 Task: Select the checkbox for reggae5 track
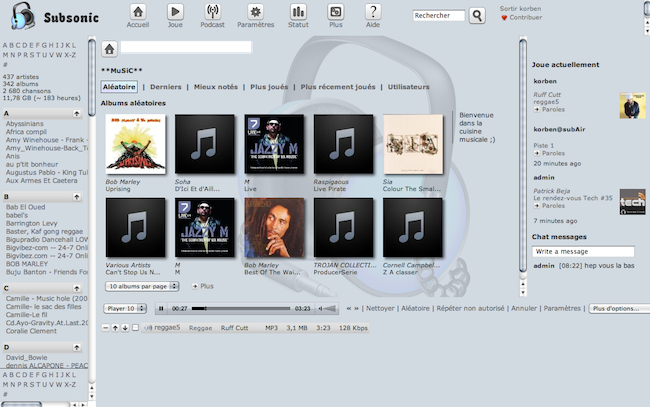point(135,328)
